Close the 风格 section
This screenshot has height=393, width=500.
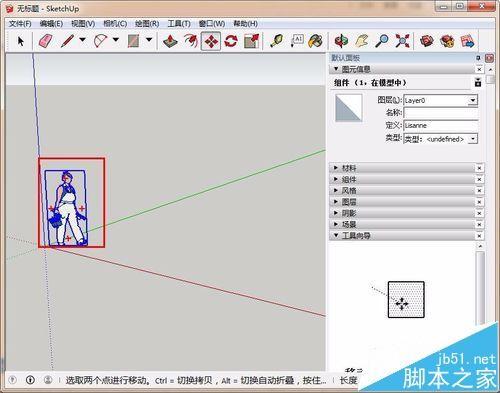pyautogui.click(x=479, y=191)
